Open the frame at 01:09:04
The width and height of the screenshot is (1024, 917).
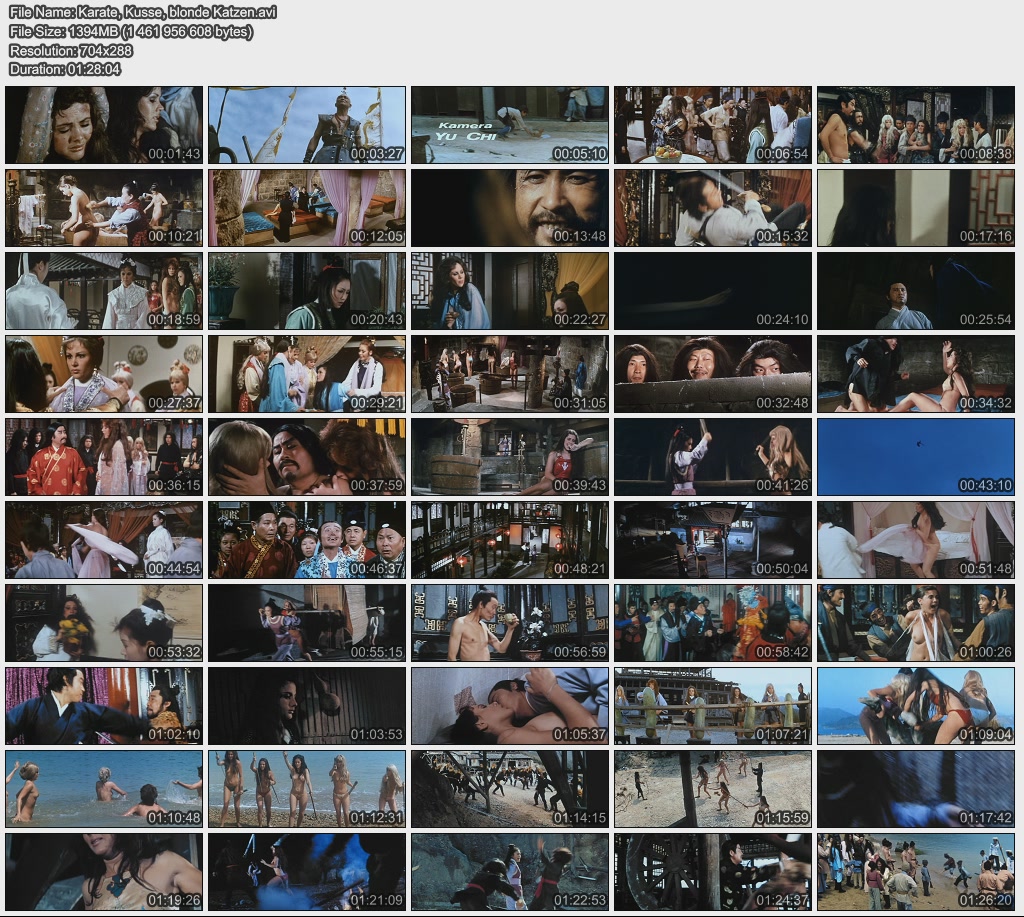[x=916, y=706]
